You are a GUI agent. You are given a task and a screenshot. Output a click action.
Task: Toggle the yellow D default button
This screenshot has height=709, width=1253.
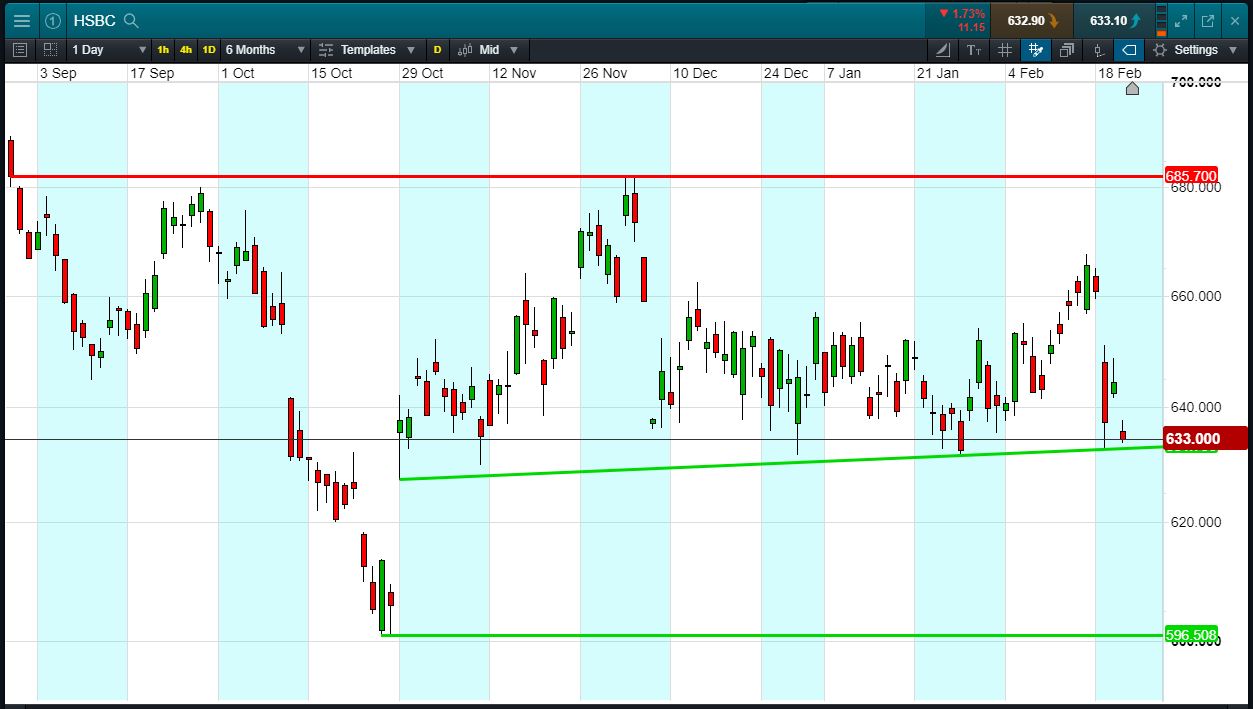[437, 49]
